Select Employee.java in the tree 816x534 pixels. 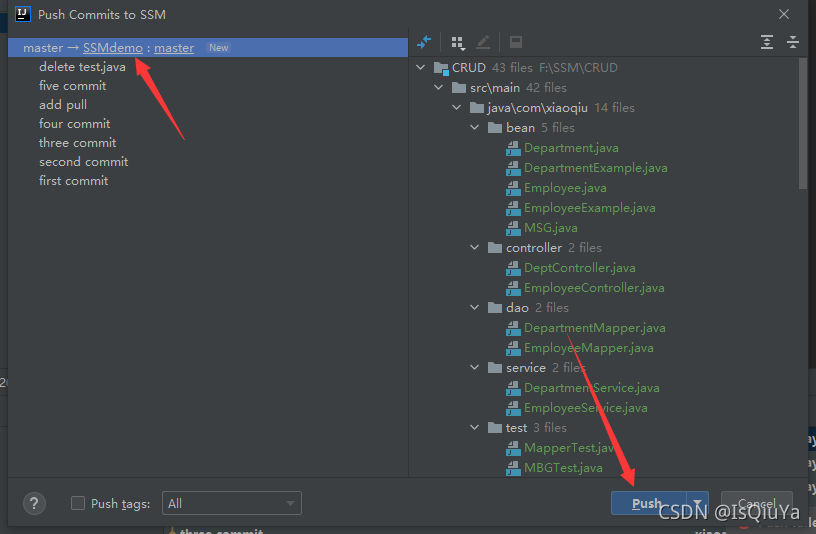coord(565,188)
